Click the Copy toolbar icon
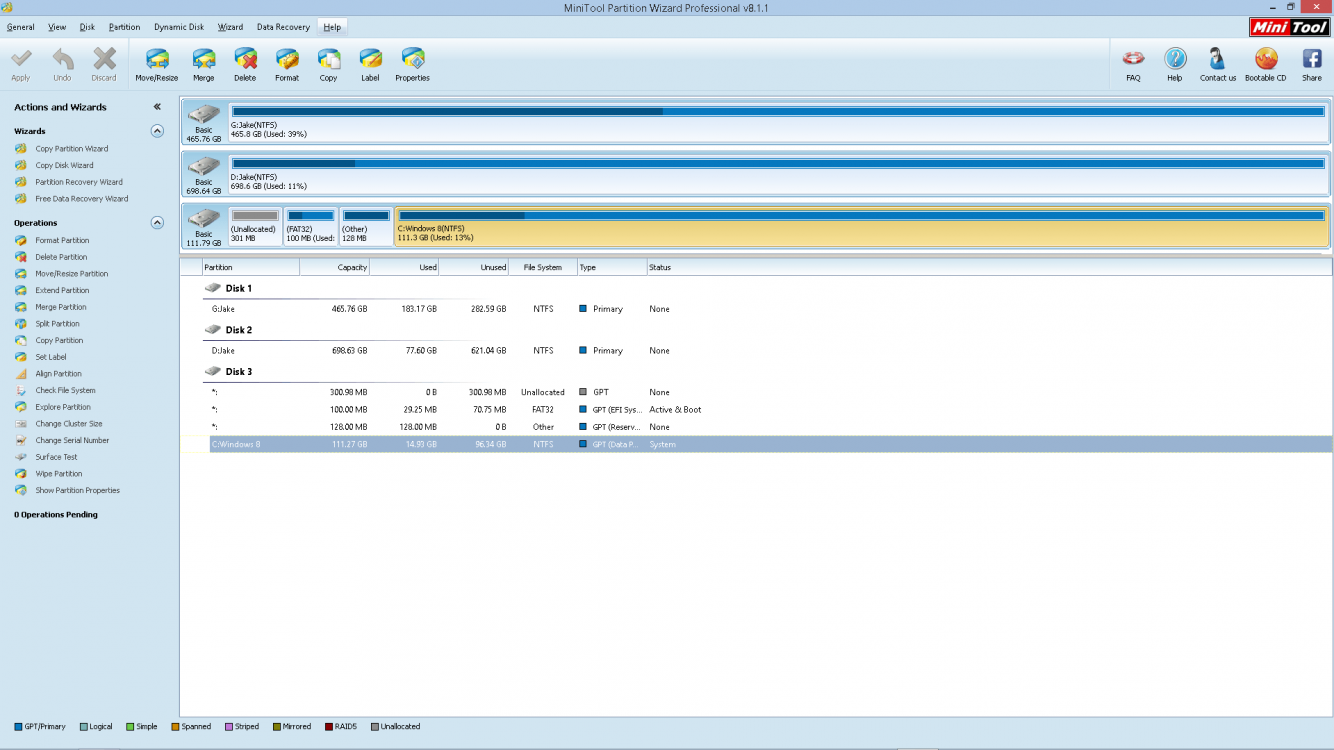This screenshot has height=750, width=1334. click(329, 59)
